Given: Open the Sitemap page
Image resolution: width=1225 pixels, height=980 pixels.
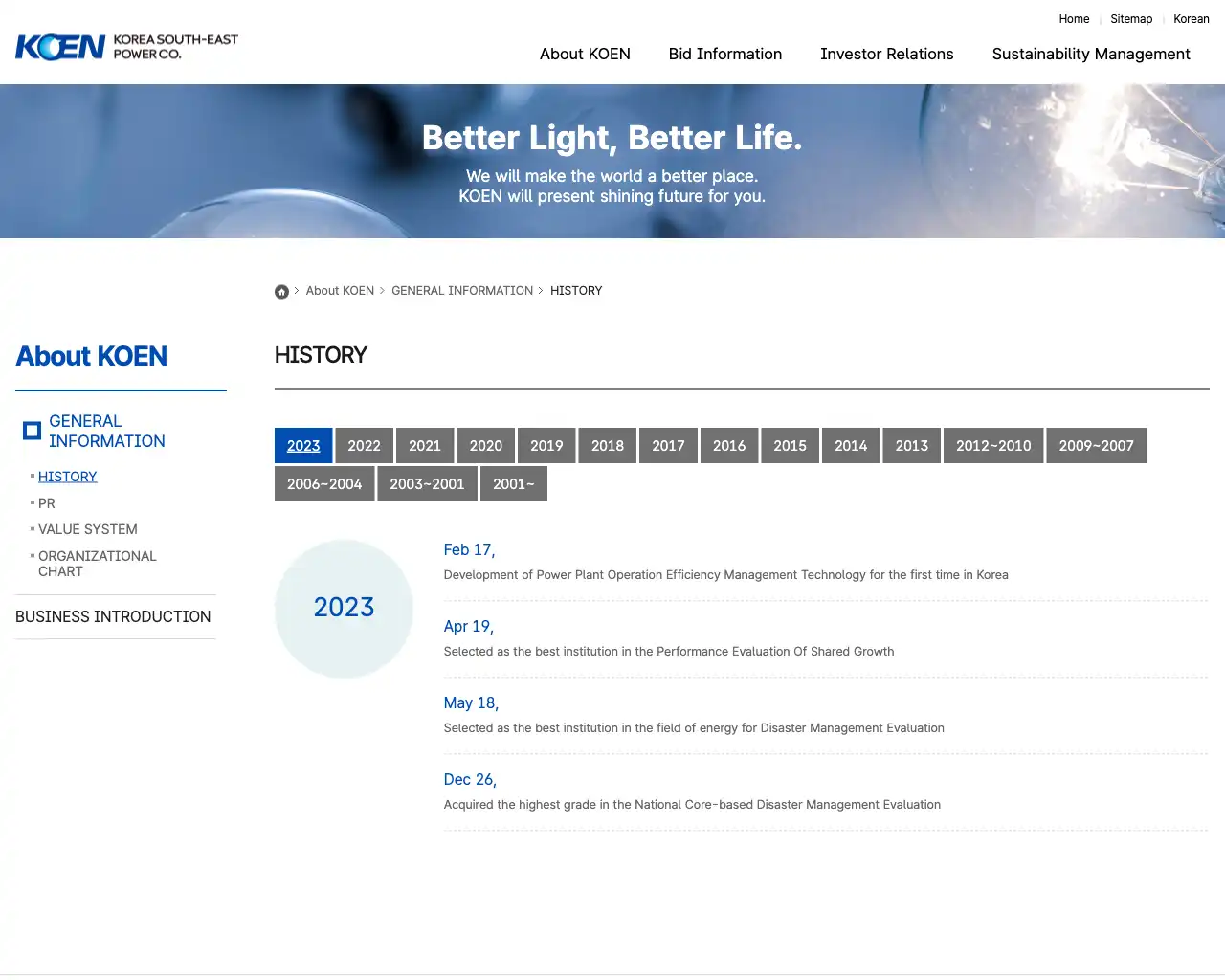Looking at the screenshot, I should point(1131,19).
